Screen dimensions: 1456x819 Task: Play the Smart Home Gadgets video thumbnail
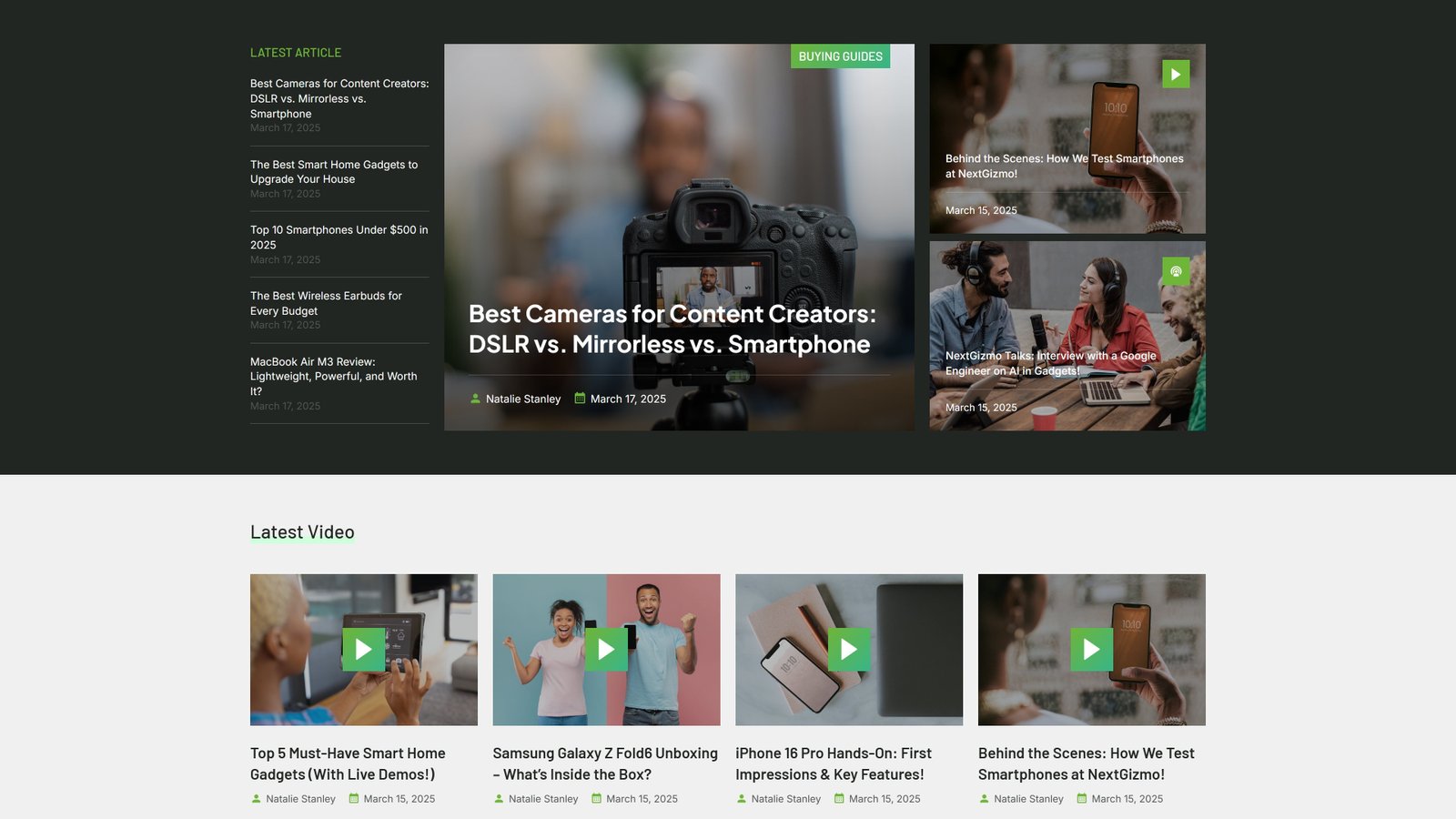[x=363, y=649]
